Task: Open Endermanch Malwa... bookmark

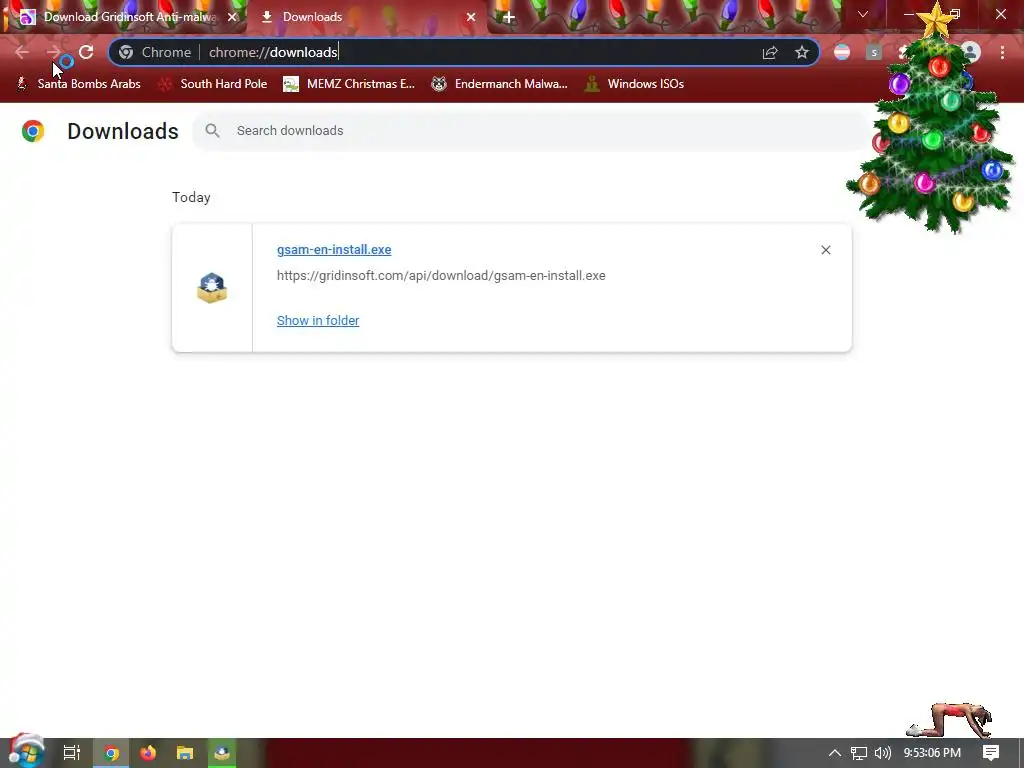Action: [499, 84]
